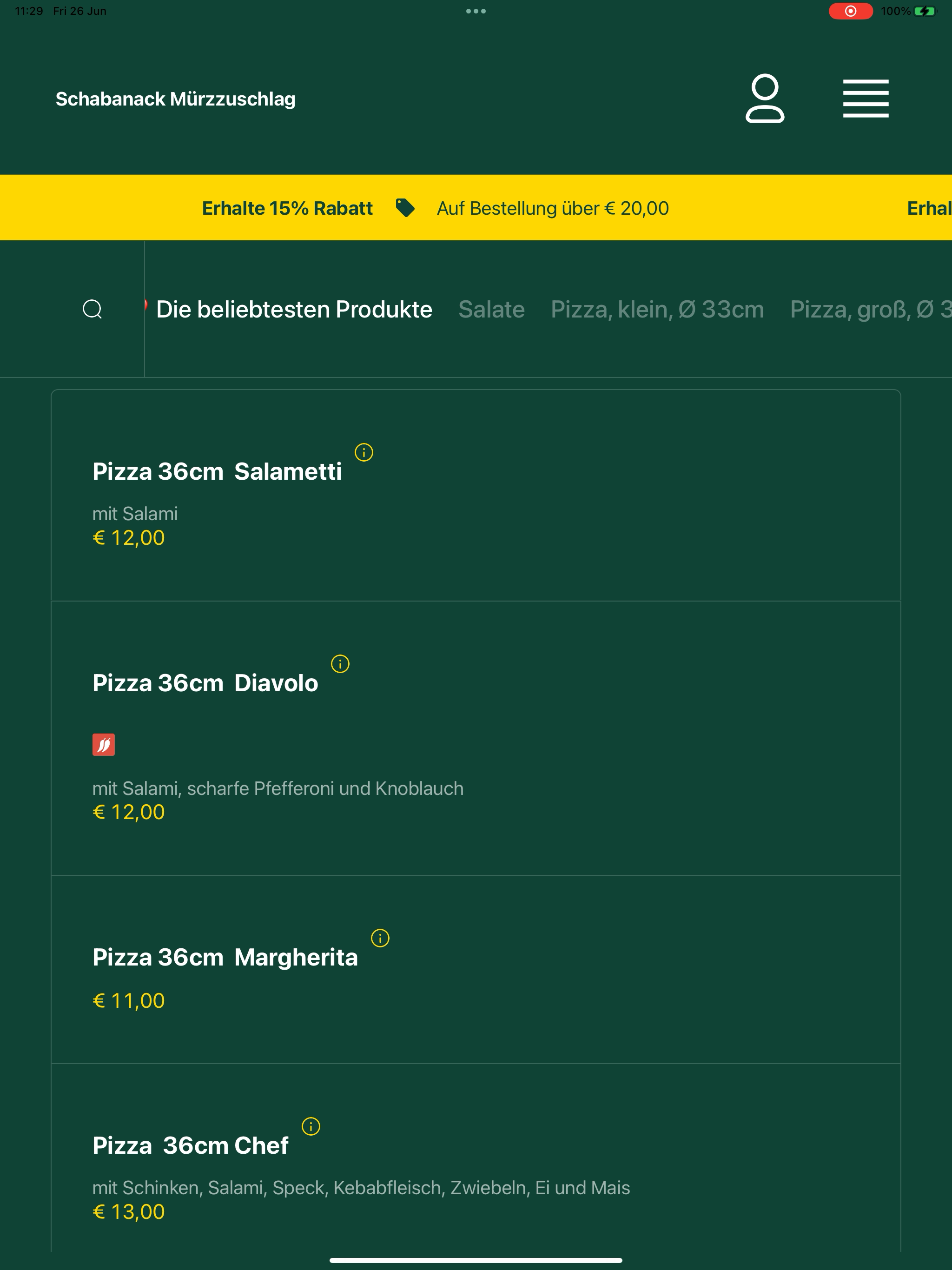Show info for Pizza 36cm Diavolo
Screen dimensions: 952x1270
(340, 664)
